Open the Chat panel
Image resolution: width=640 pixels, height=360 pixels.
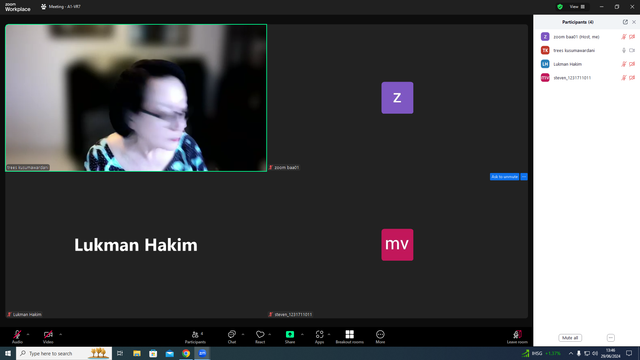[x=232, y=337]
